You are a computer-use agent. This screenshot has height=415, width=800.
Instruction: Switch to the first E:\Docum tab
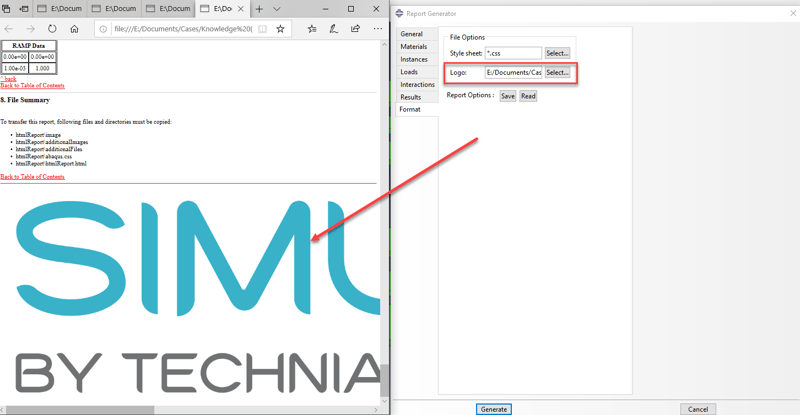click(x=60, y=9)
